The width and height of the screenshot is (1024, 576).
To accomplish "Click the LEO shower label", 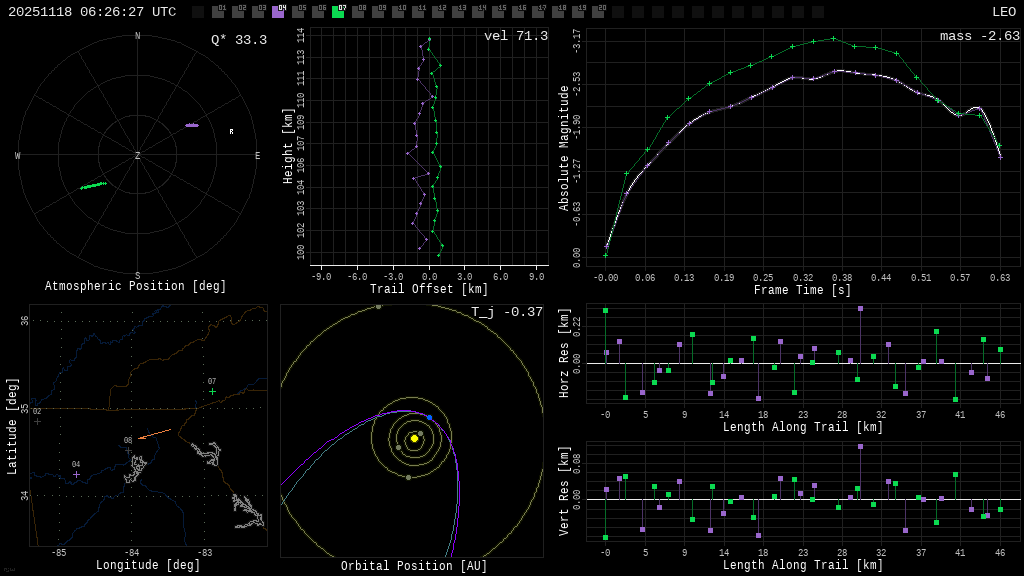I will [x=1003, y=12].
